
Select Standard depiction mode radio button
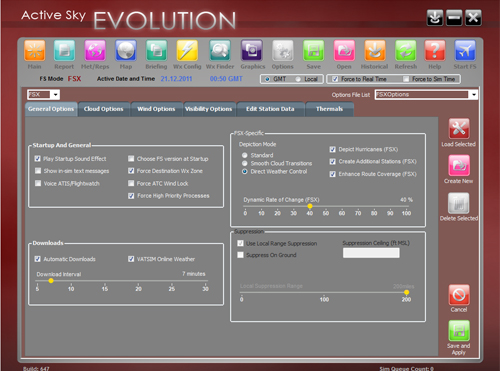pos(245,155)
